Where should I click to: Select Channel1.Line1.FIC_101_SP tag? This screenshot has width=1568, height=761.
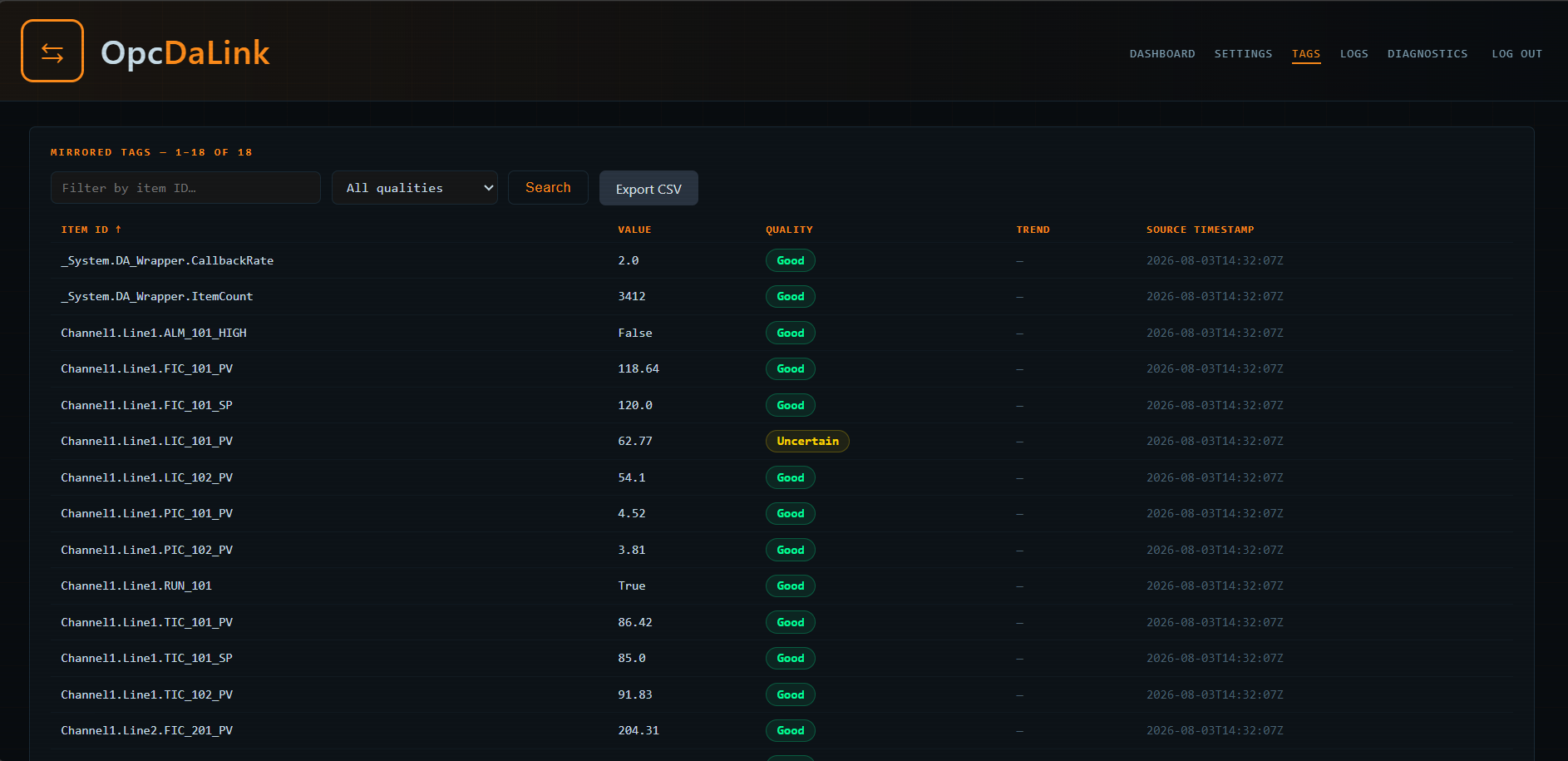(146, 405)
